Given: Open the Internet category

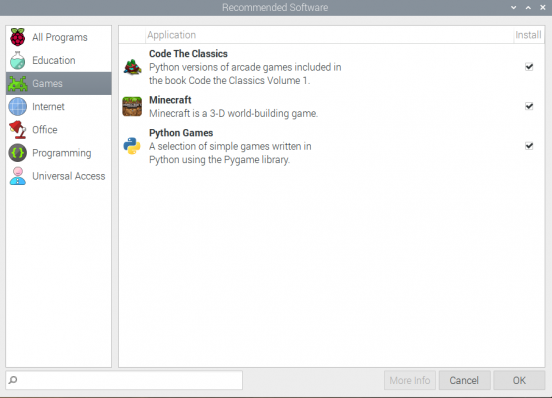Looking at the screenshot, I should [59, 107].
